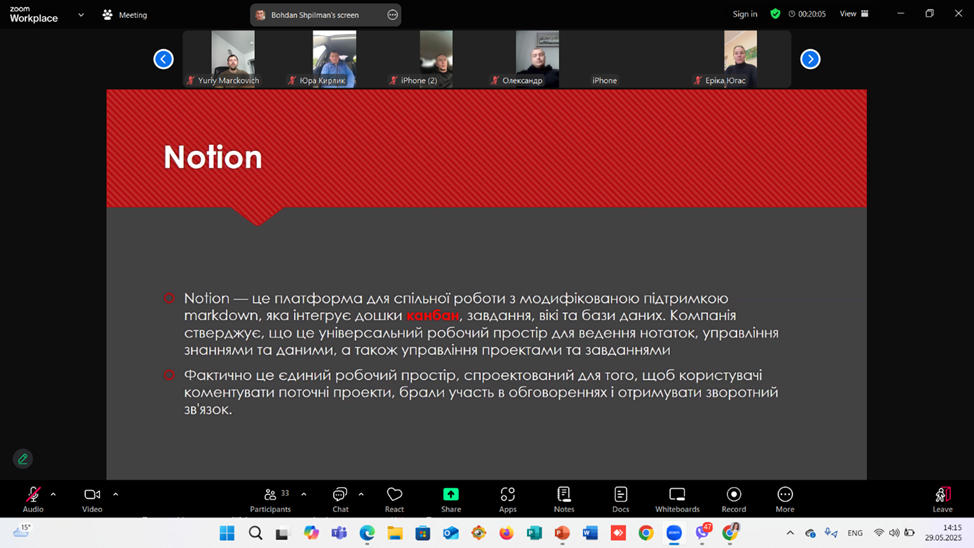
Task: Start camera with the Video button
Action: [x=92, y=500]
